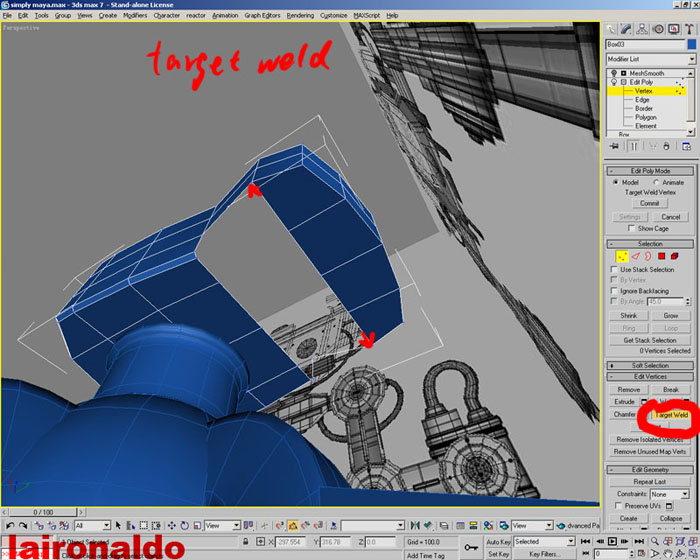Select Polygon in the modifier stack

pyautogui.click(x=645, y=117)
